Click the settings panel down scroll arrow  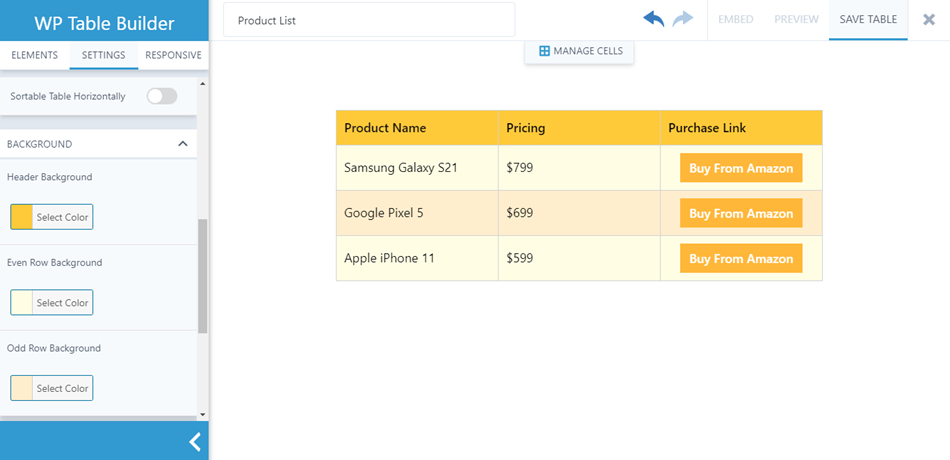click(202, 414)
